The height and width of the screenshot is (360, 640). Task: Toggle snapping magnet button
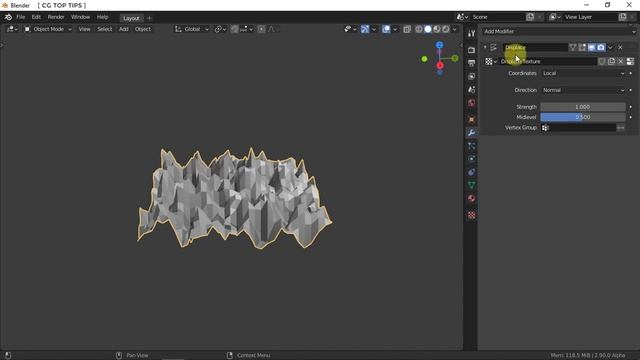pos(234,29)
